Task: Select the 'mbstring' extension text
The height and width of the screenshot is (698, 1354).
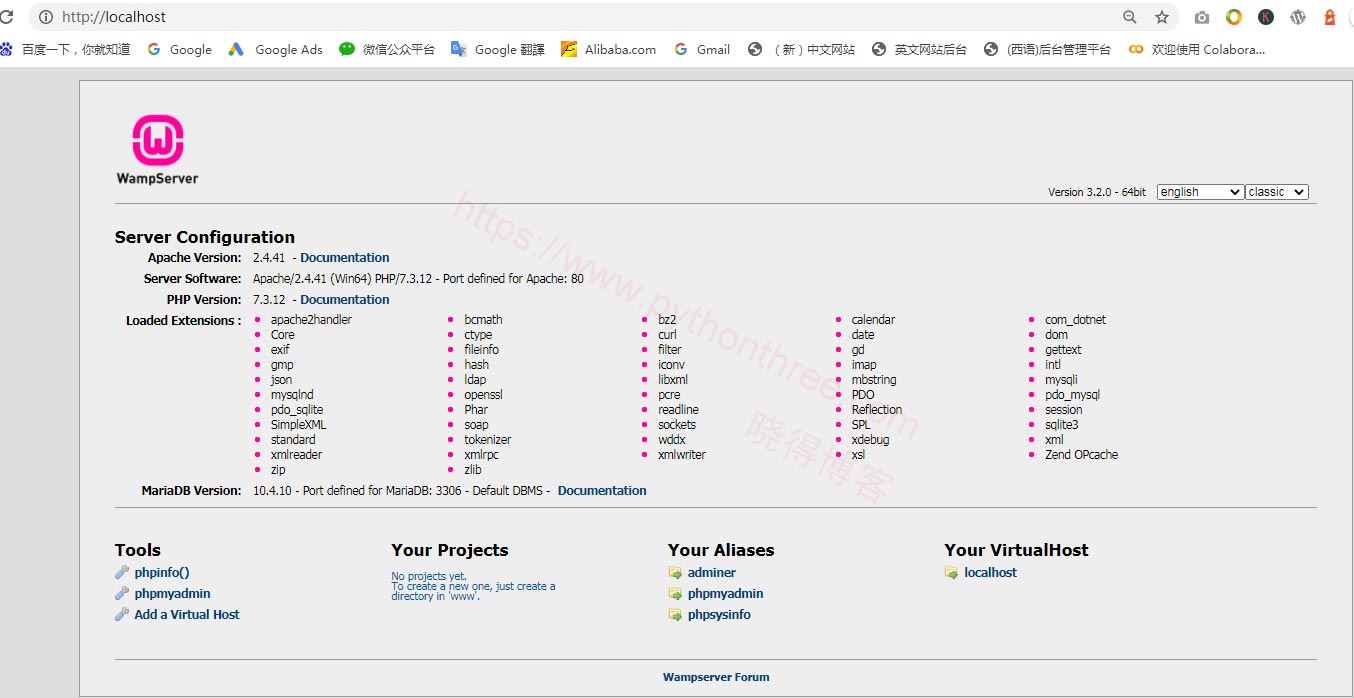Action: (874, 380)
